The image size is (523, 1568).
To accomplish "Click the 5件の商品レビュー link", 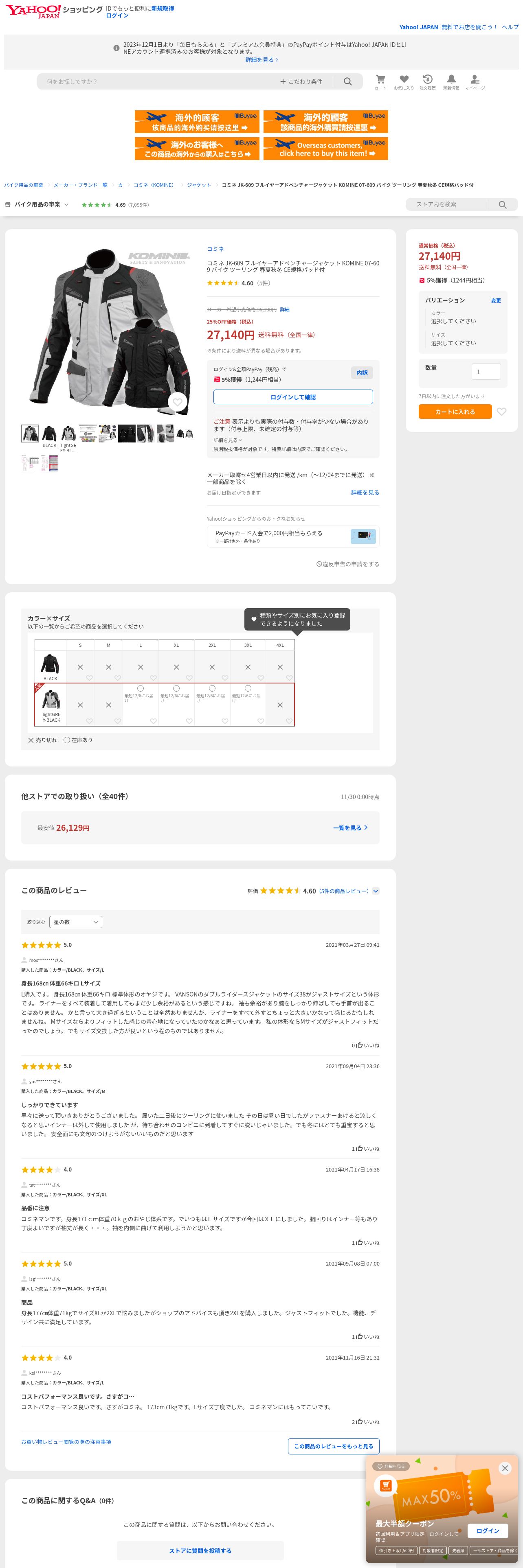I will click(344, 891).
